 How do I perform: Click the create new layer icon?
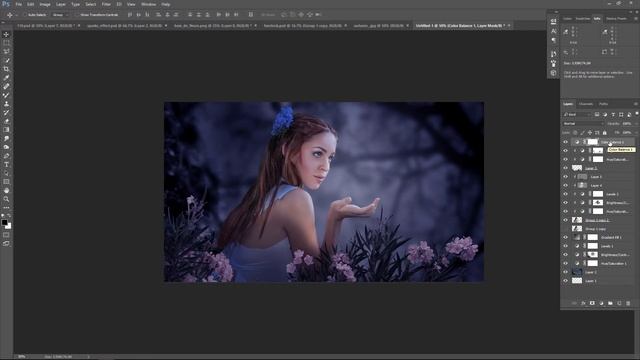[619, 303]
